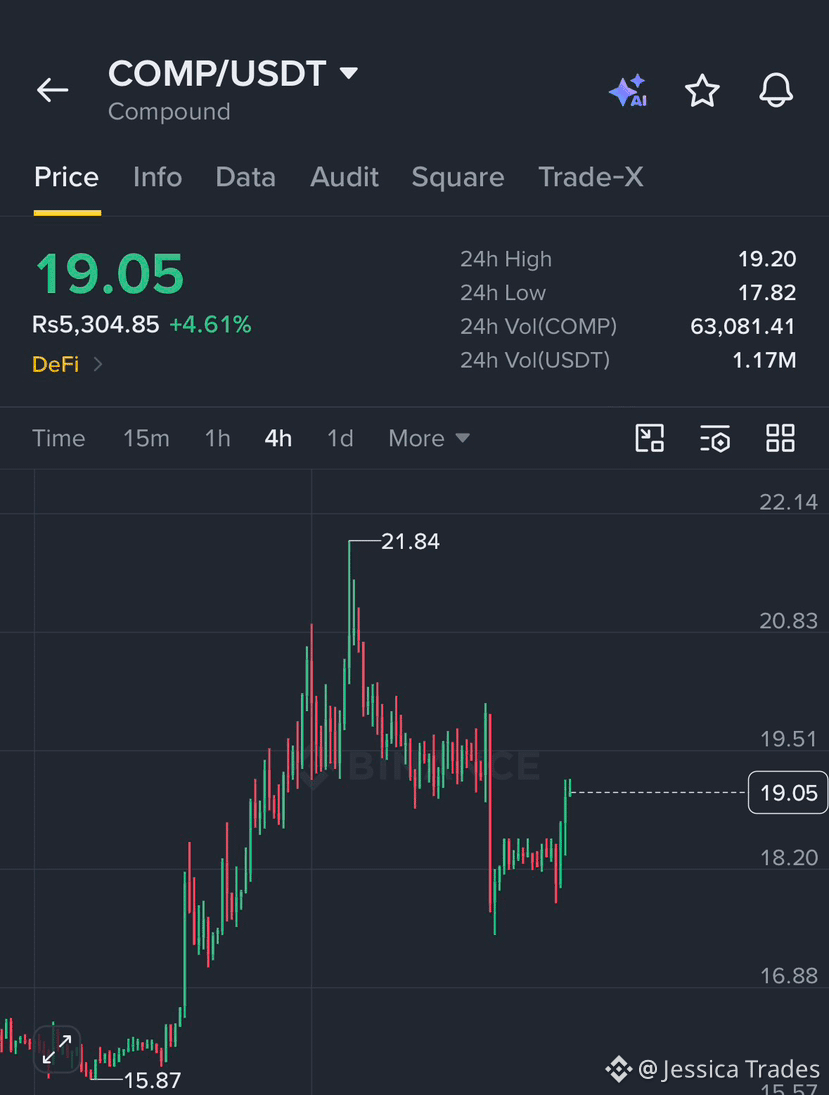Choose the Time line chart view
This screenshot has height=1095, width=829.
point(59,439)
